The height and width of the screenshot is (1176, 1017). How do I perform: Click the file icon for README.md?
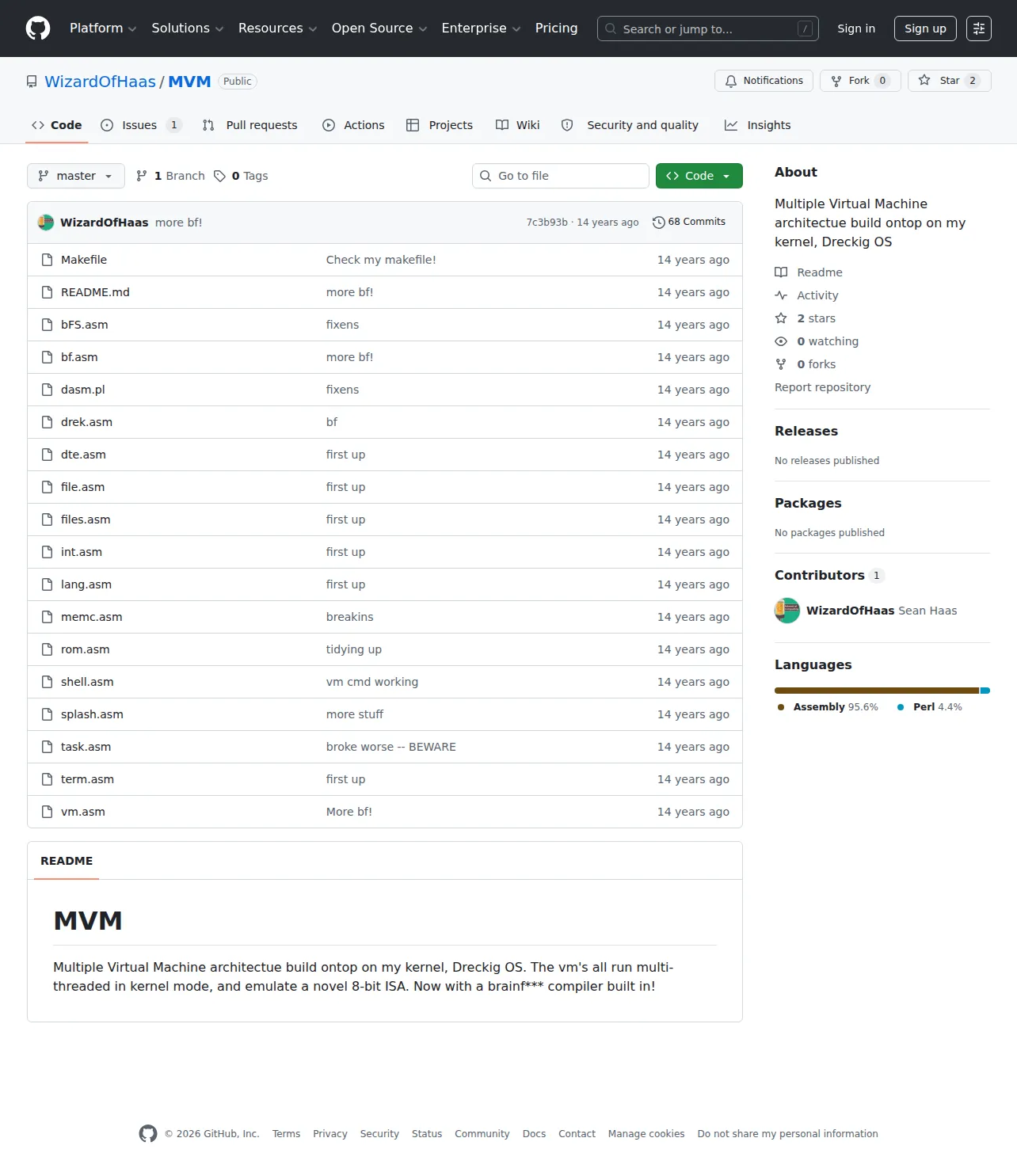point(48,292)
